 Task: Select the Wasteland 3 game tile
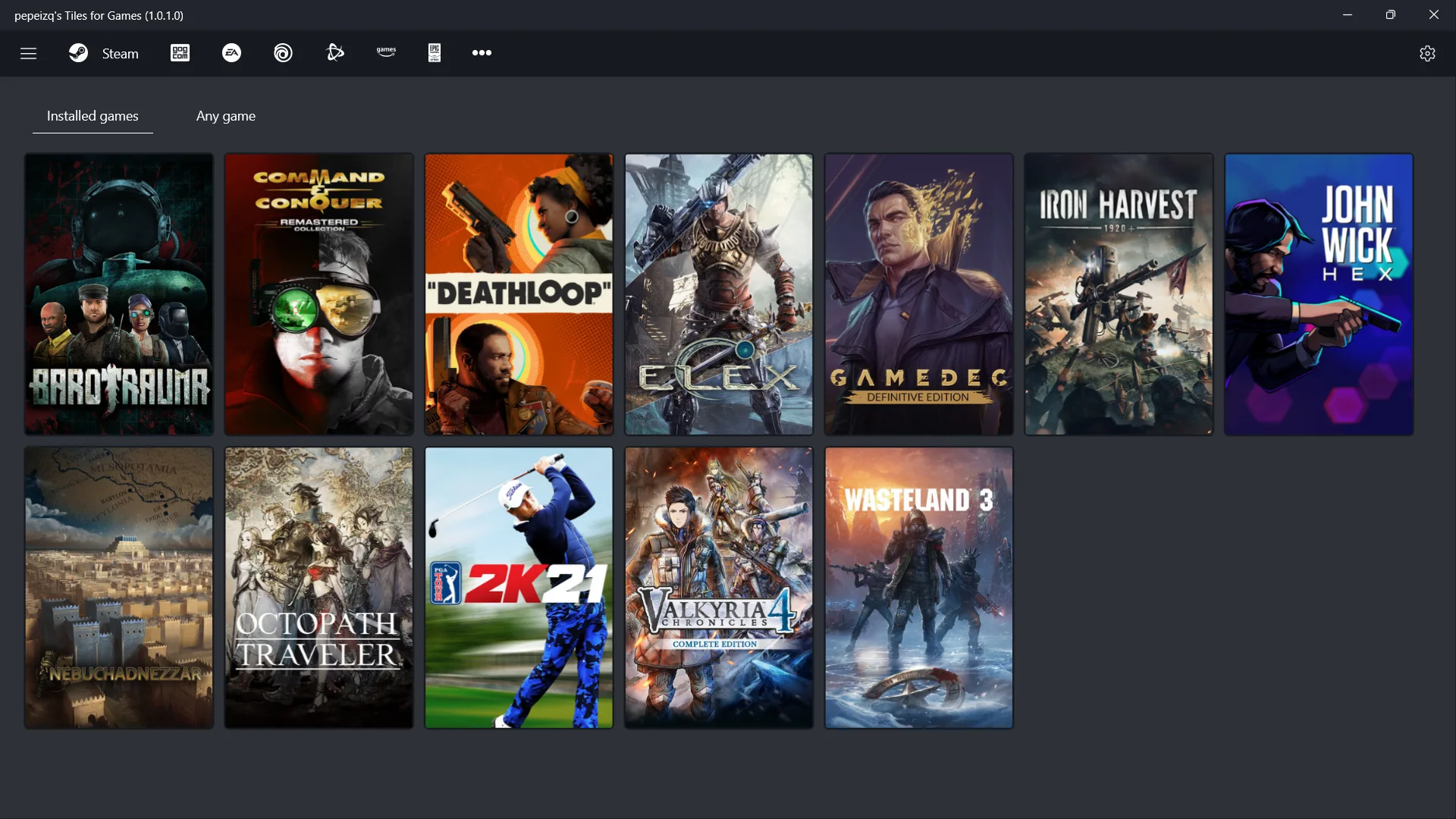(x=919, y=588)
